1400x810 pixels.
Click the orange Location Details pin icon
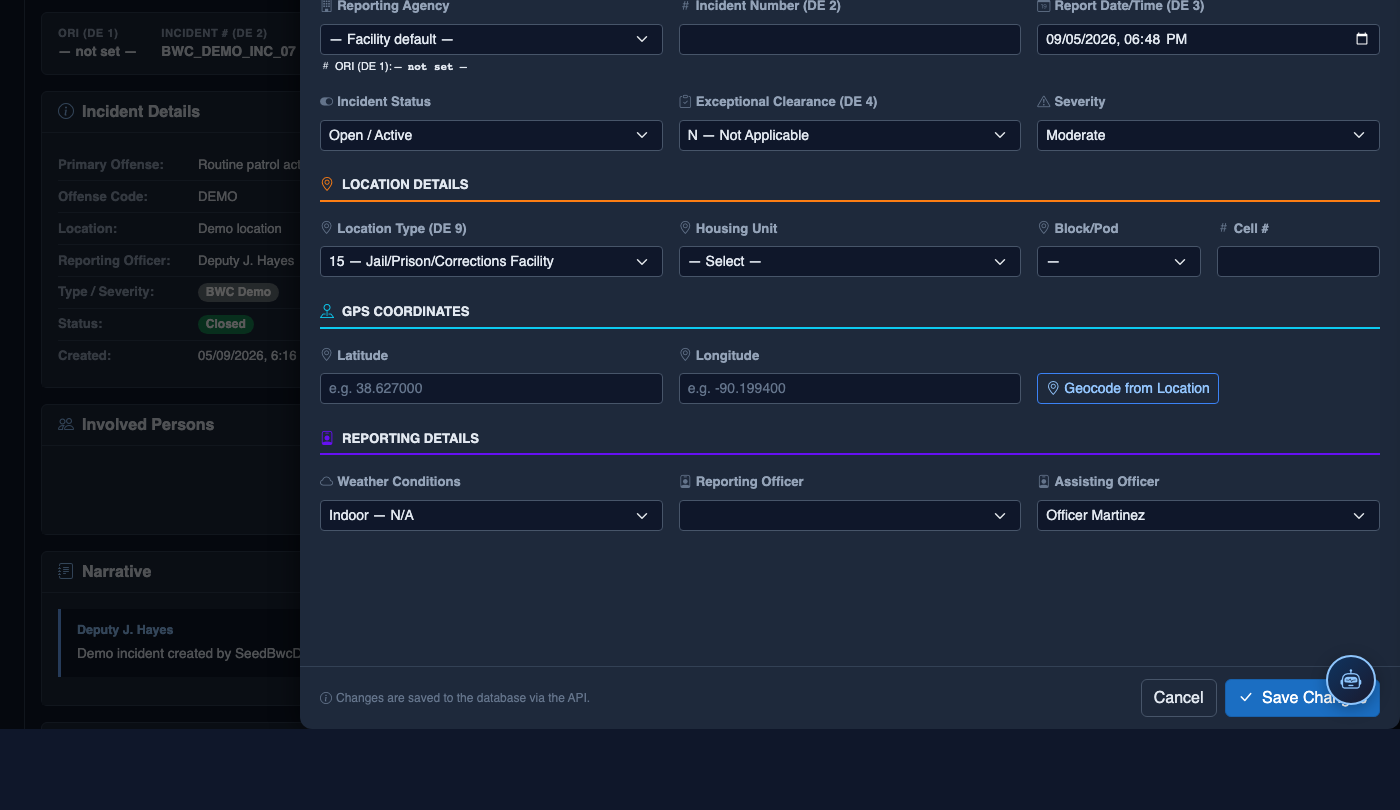pyautogui.click(x=326, y=184)
